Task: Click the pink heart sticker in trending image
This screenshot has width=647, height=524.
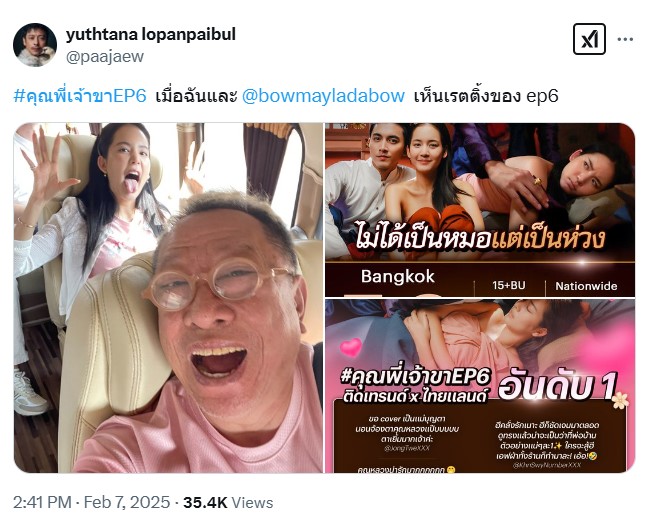Action: pyautogui.click(x=351, y=347)
